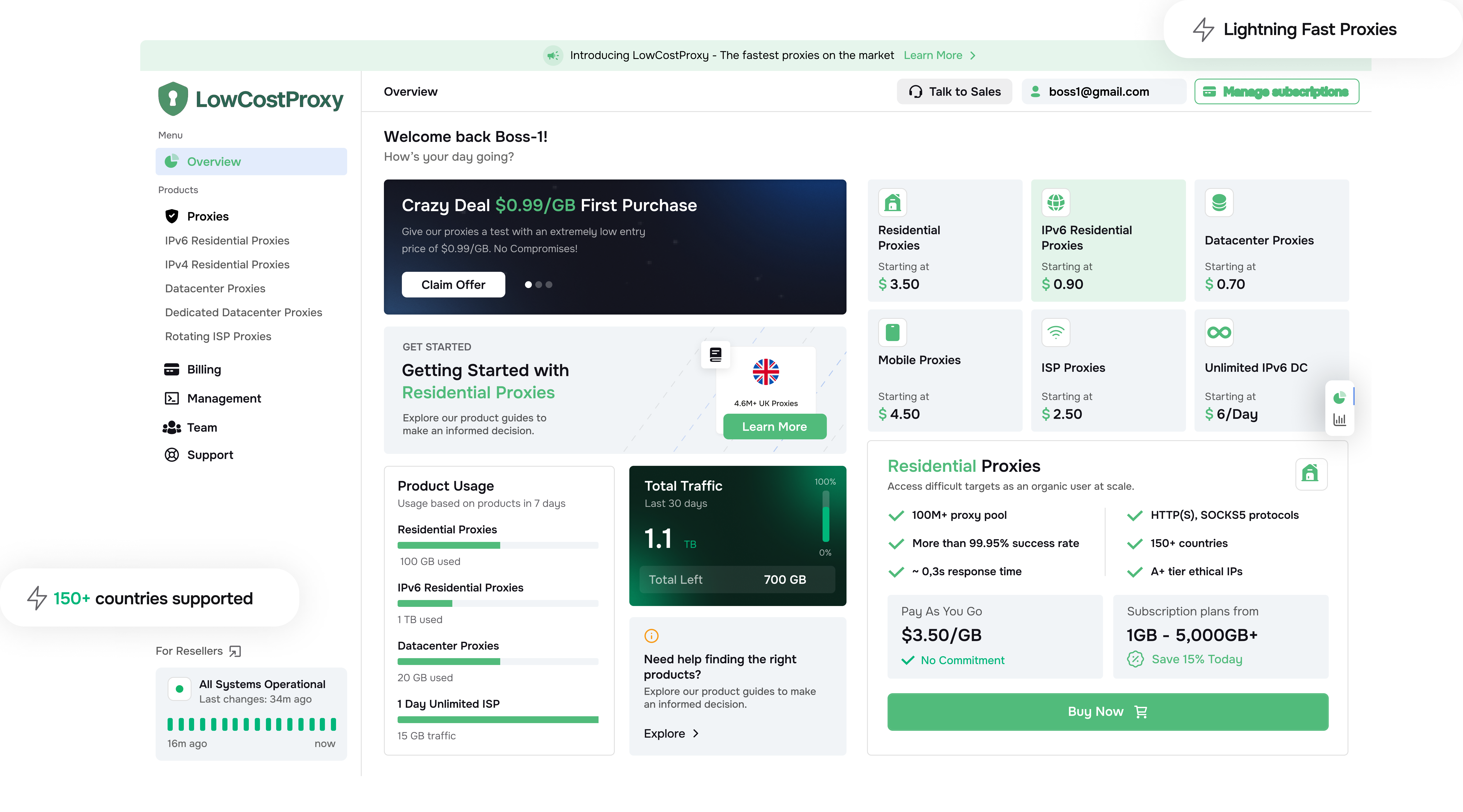
Task: Click the floating bar chart widget icon
Action: click(x=1339, y=420)
